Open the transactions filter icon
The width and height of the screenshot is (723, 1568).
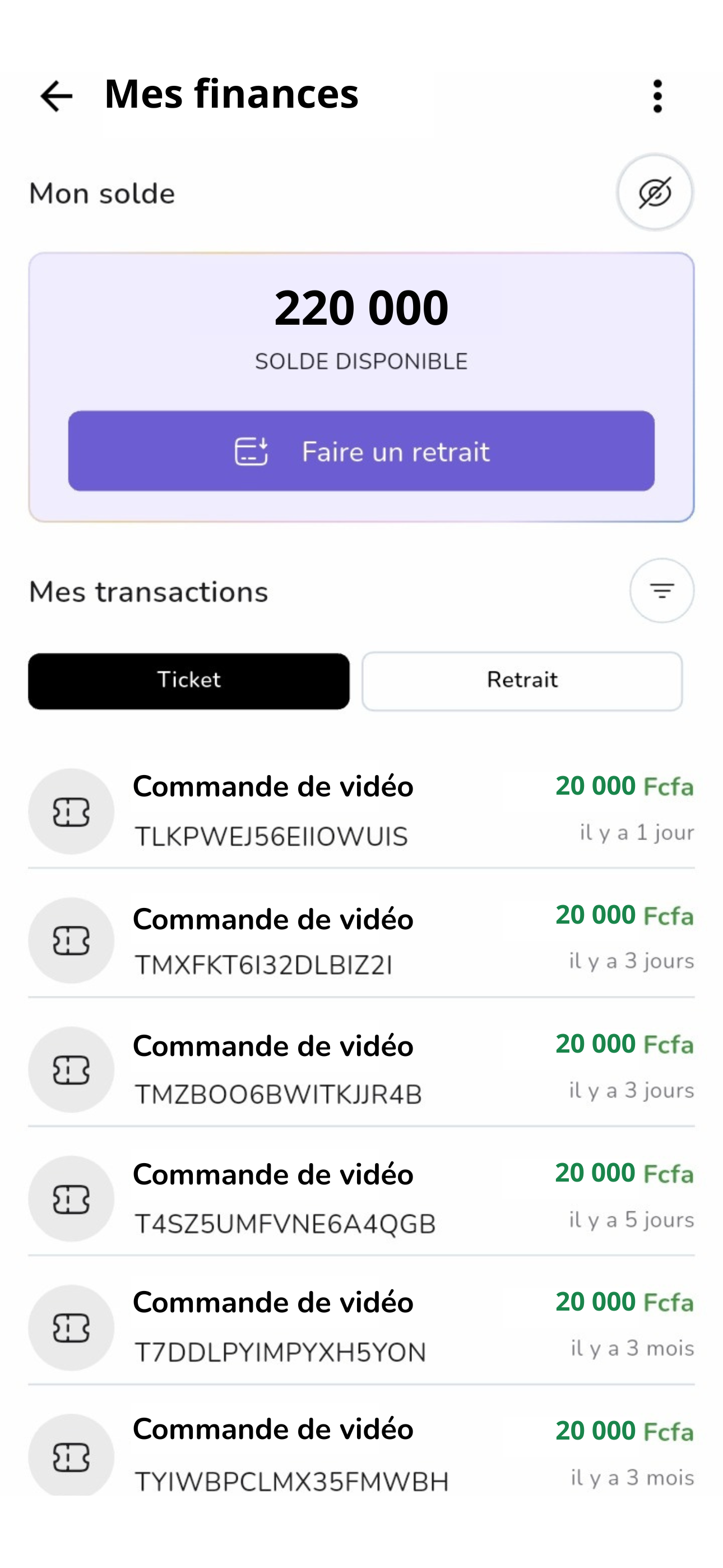pos(661,591)
